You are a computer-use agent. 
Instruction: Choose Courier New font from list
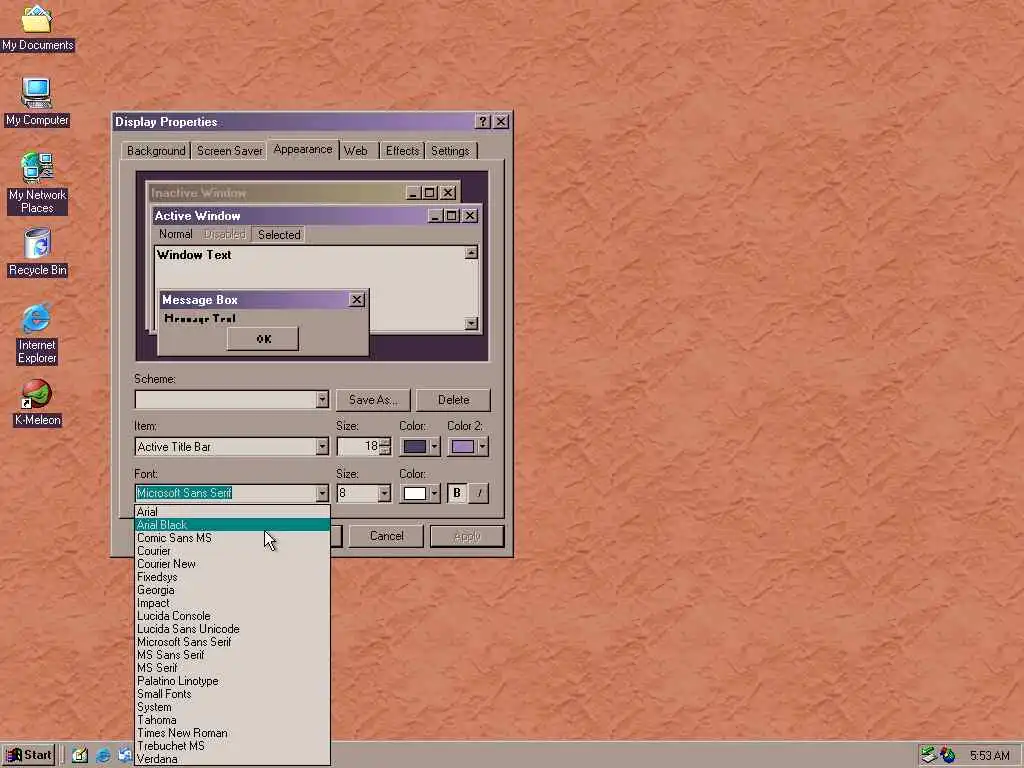232,564
